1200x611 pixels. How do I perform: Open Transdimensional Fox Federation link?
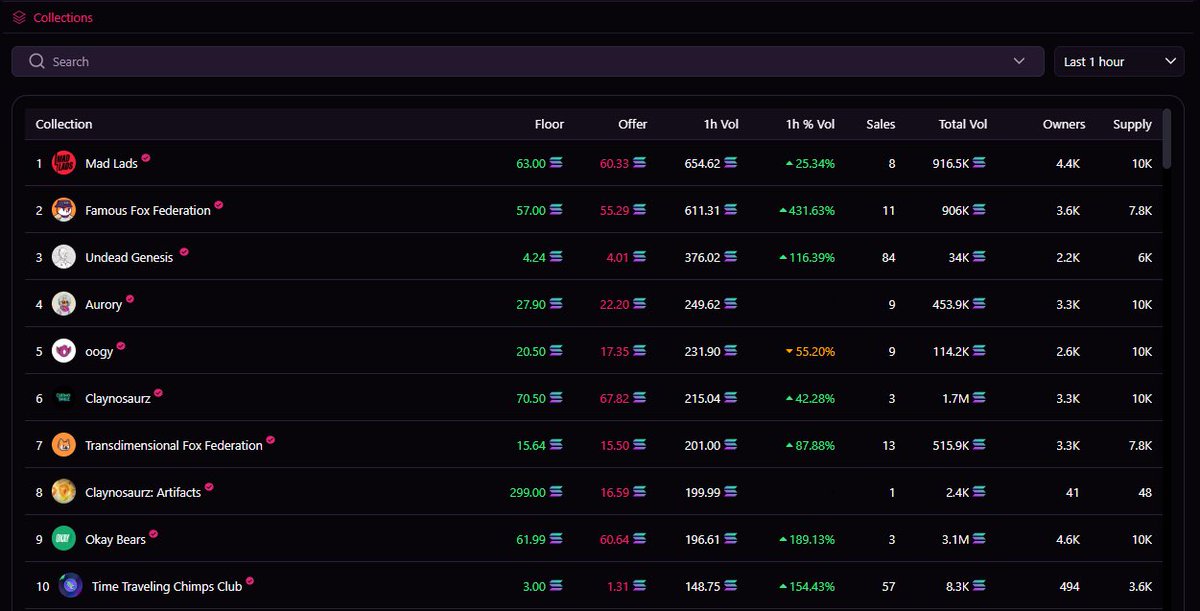174,445
